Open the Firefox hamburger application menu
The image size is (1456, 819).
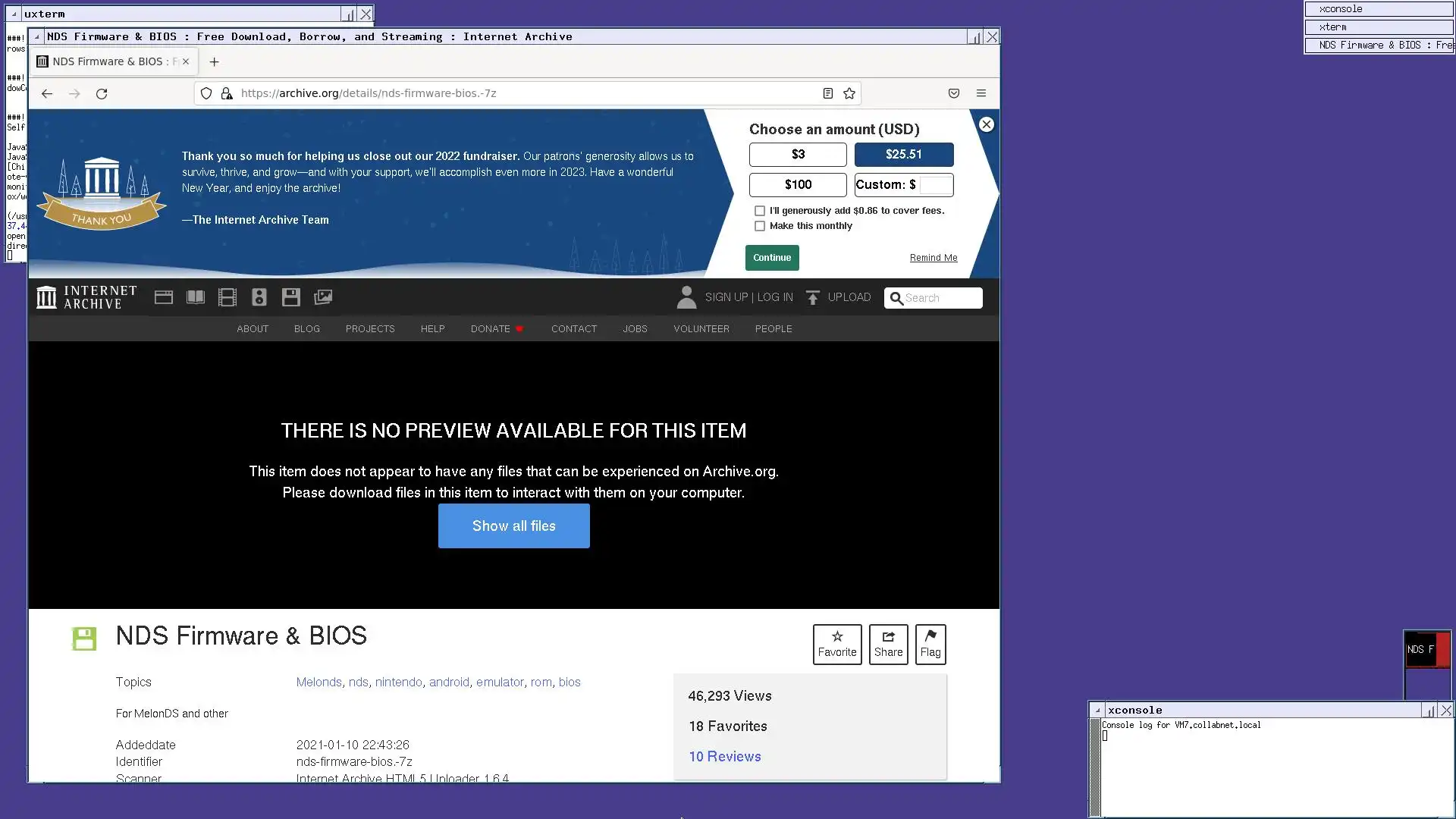[981, 93]
